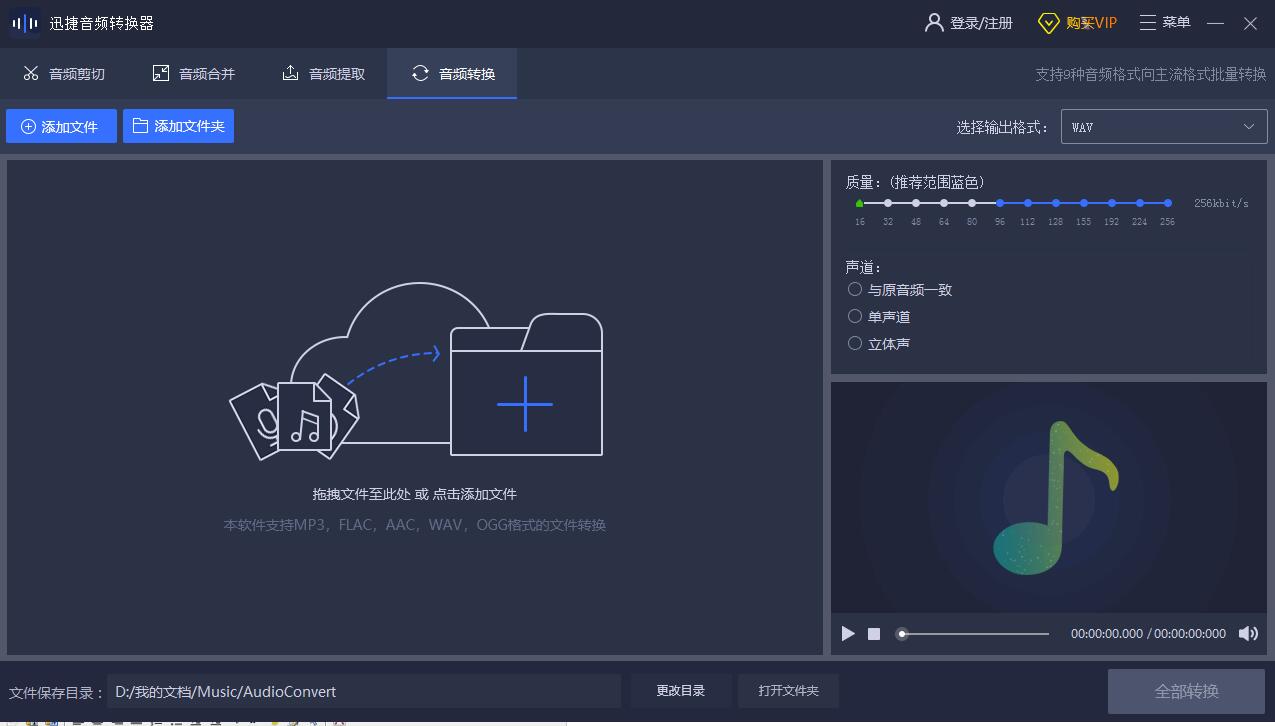Enable 单声道 mono channel mode
The height and width of the screenshot is (726, 1275).
pos(855,316)
